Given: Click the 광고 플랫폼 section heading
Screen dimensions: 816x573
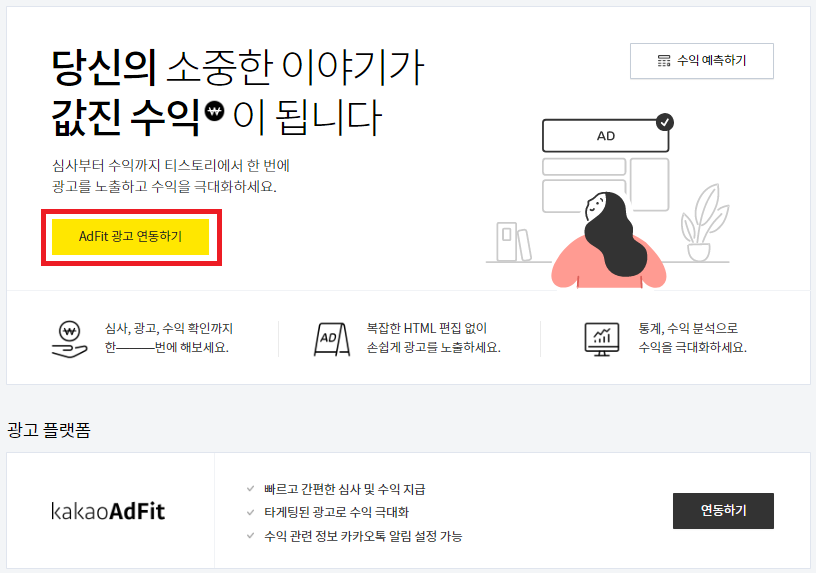Looking at the screenshot, I should pos(49,430).
